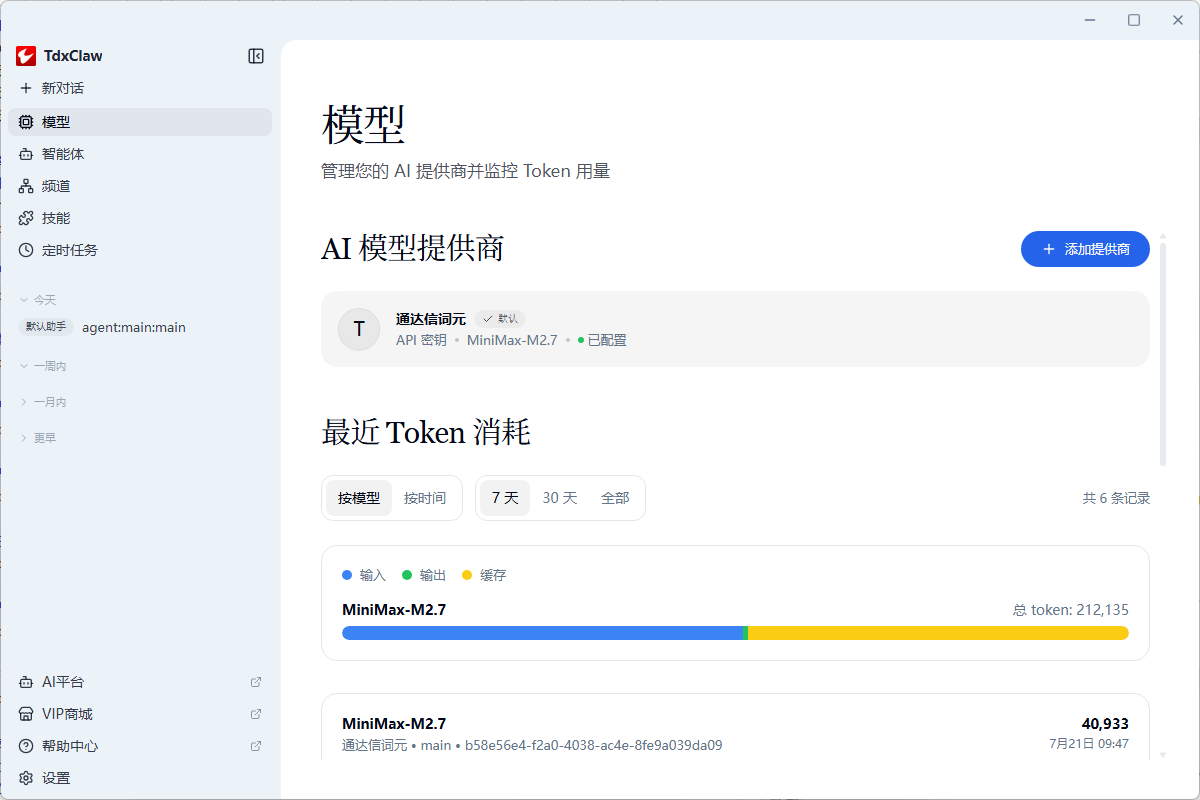Click the checkmark in the 默认 badge
1200x800 pixels.
488,319
